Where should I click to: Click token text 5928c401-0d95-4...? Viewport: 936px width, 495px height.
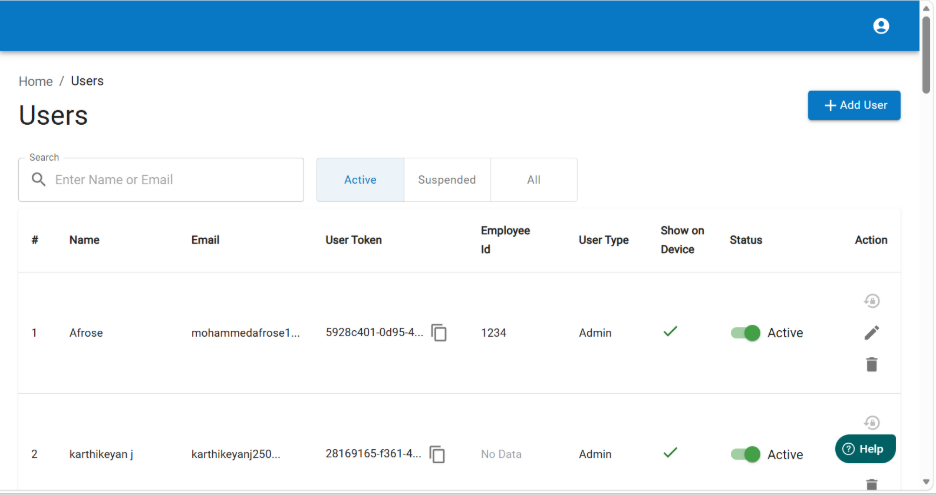(374, 333)
